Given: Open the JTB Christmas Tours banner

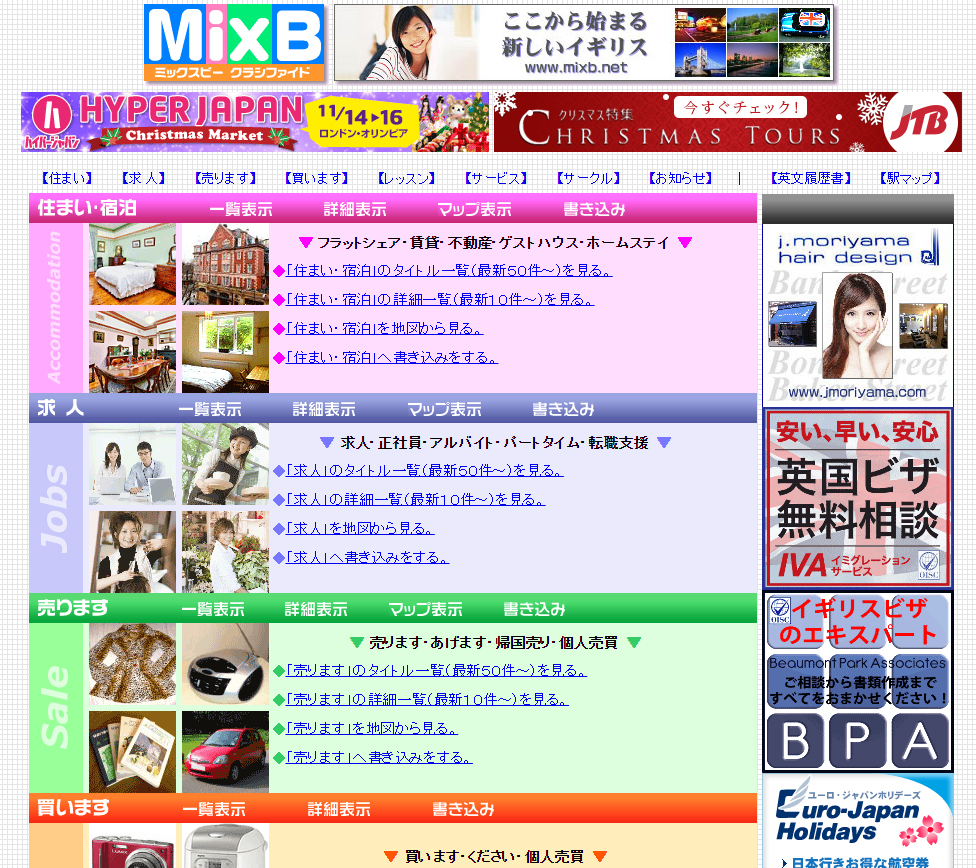Looking at the screenshot, I should [x=728, y=122].
